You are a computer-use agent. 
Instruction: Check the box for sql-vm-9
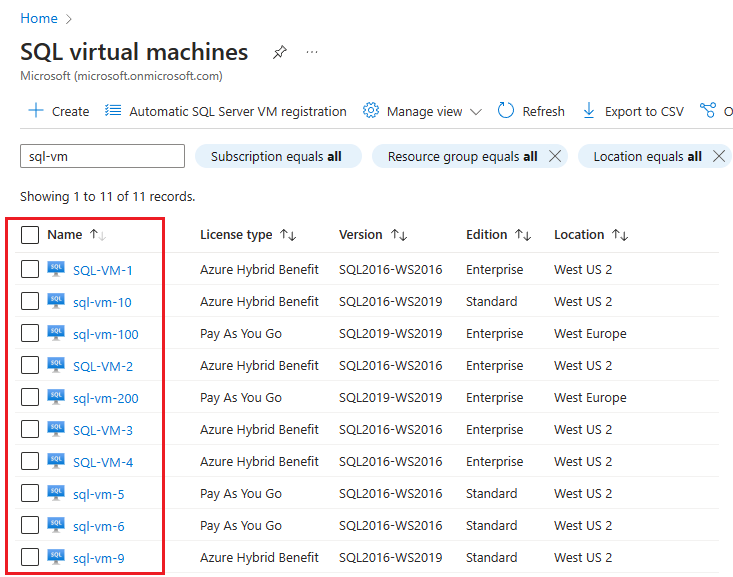(30, 557)
